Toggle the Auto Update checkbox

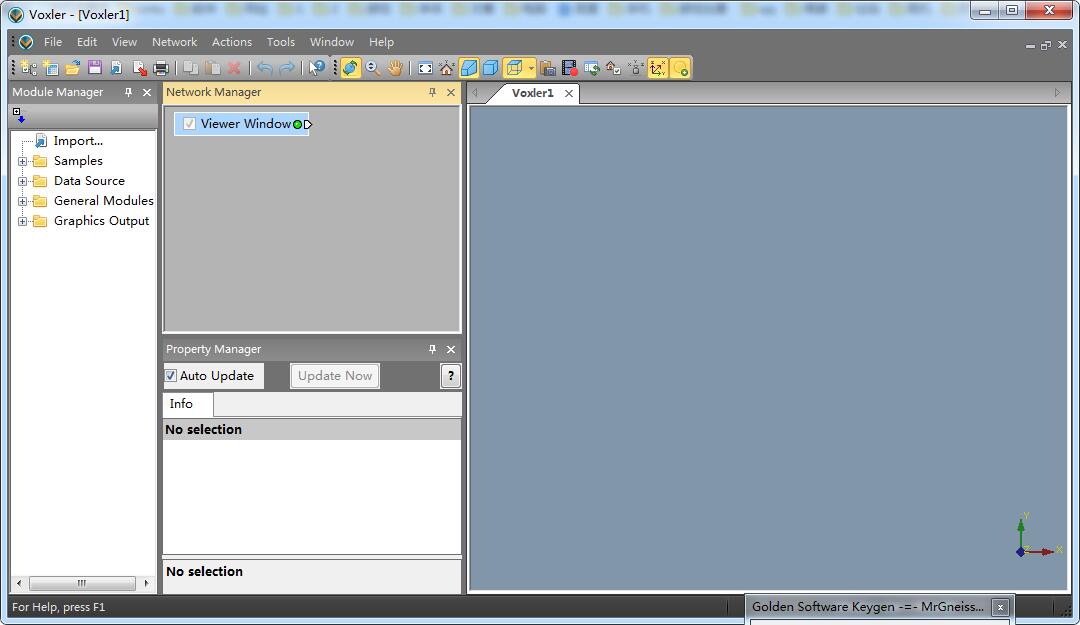click(x=171, y=376)
